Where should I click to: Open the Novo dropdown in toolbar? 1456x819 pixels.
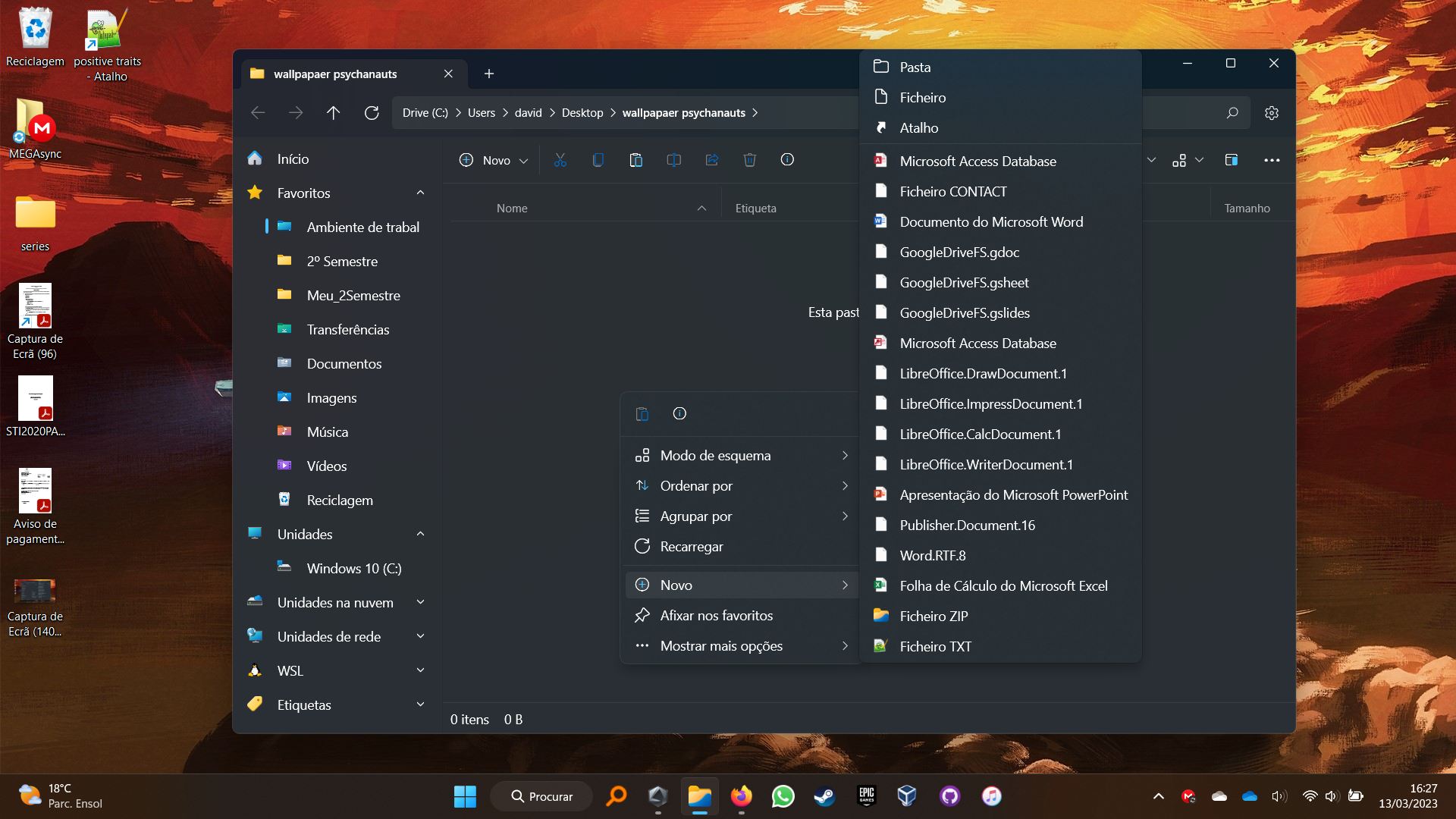[493, 160]
